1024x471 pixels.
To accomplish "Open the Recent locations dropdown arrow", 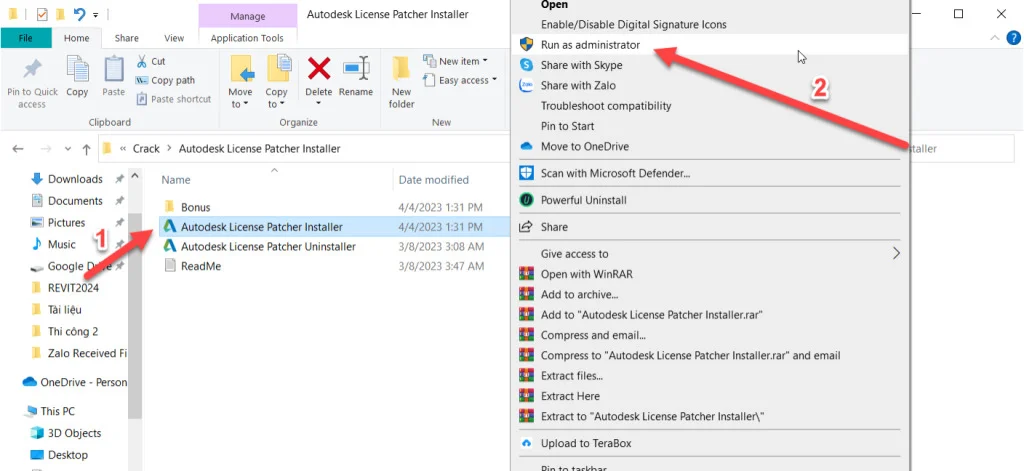I will (68, 149).
